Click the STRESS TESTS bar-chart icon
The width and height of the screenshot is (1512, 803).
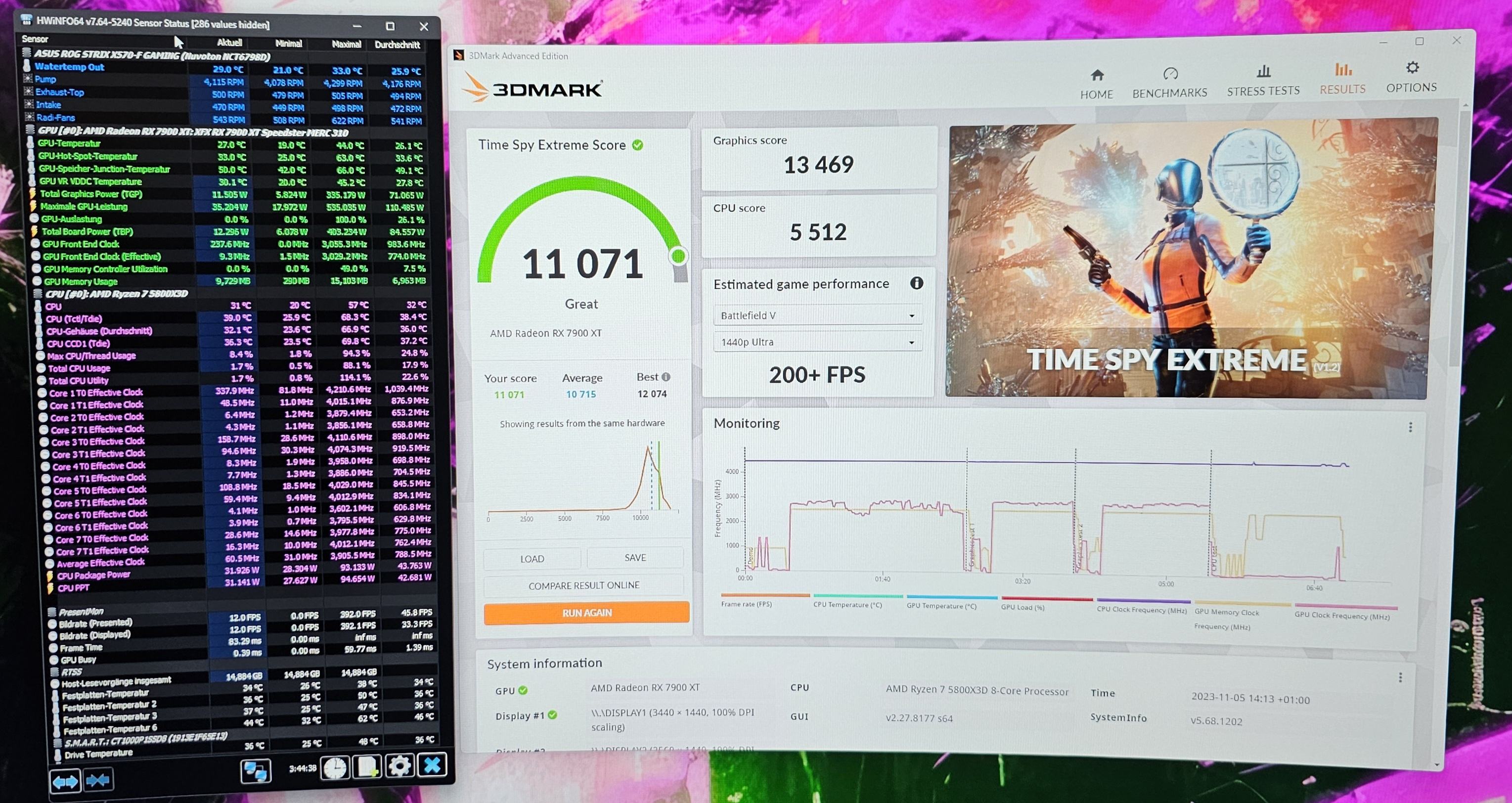coord(1263,72)
